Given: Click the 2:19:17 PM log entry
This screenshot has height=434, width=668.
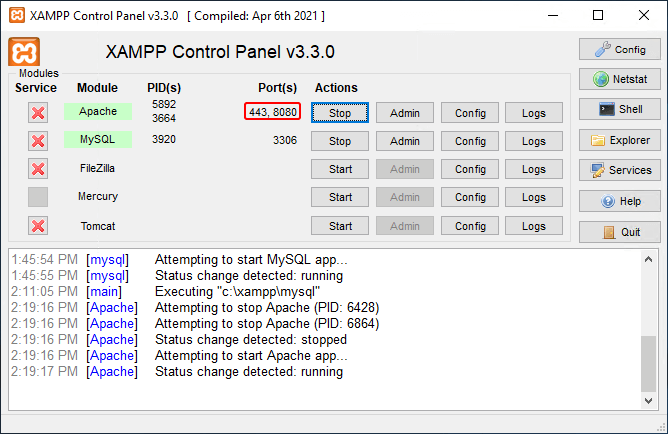Looking at the screenshot, I should coord(177,372).
